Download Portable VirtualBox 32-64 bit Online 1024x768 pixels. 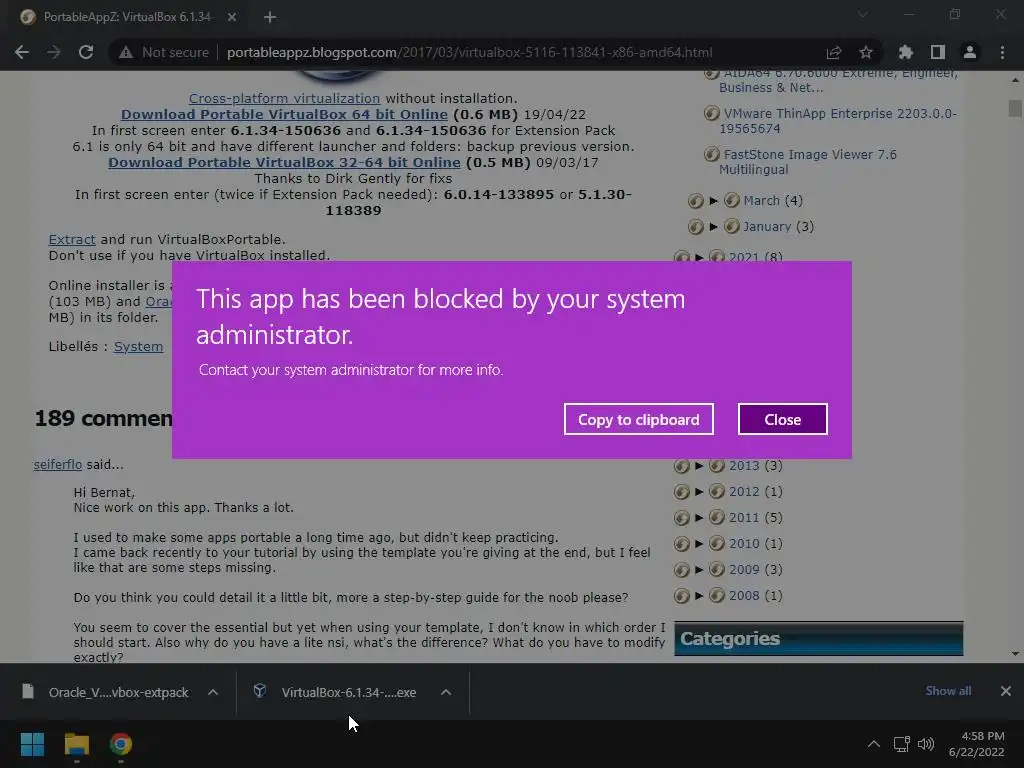tap(284, 162)
